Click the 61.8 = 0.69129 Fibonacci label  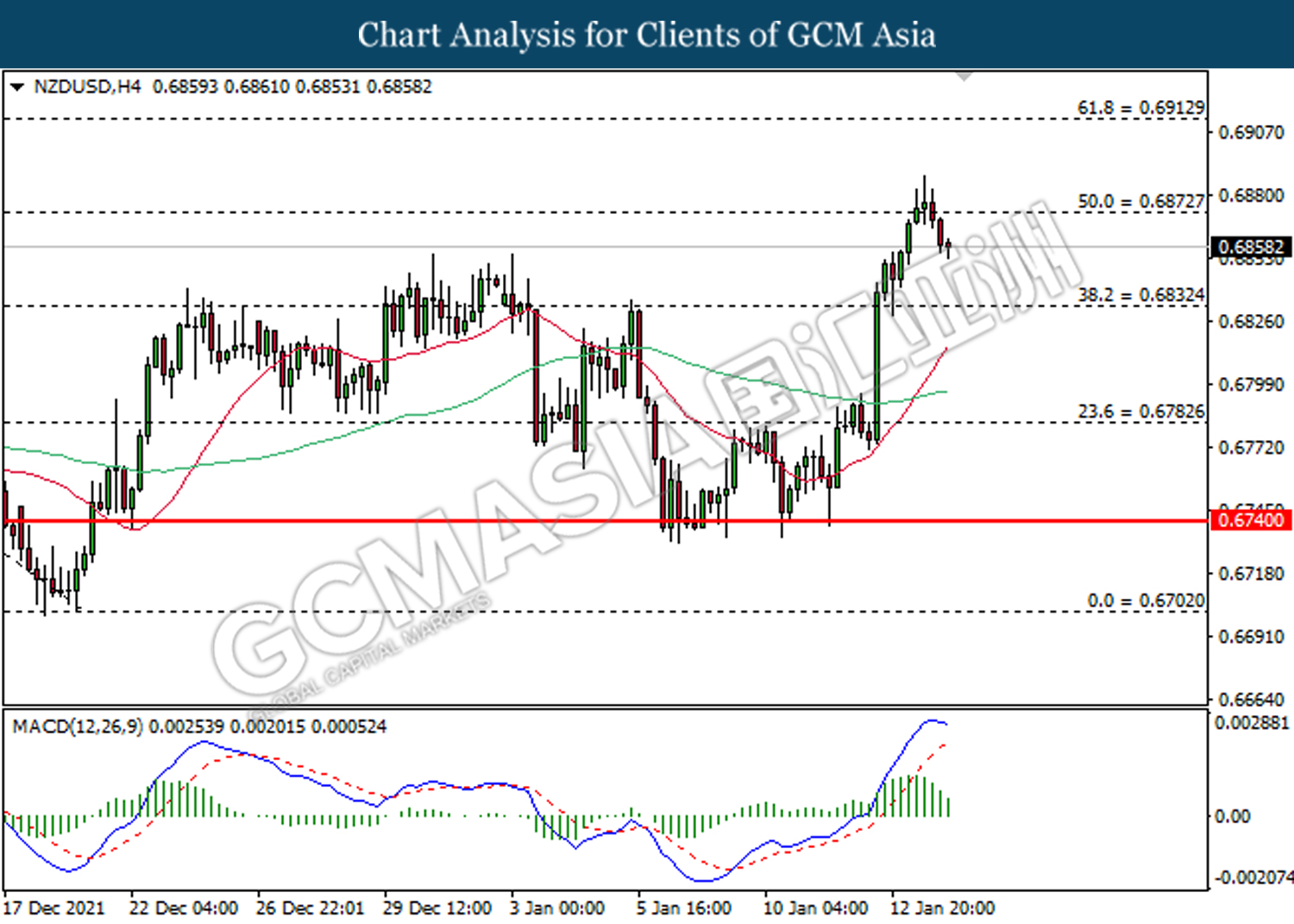1140,108
